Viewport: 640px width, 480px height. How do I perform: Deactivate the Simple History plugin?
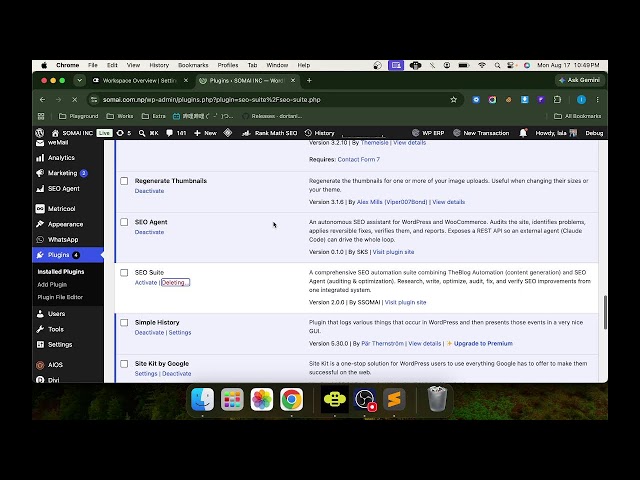click(x=149, y=333)
